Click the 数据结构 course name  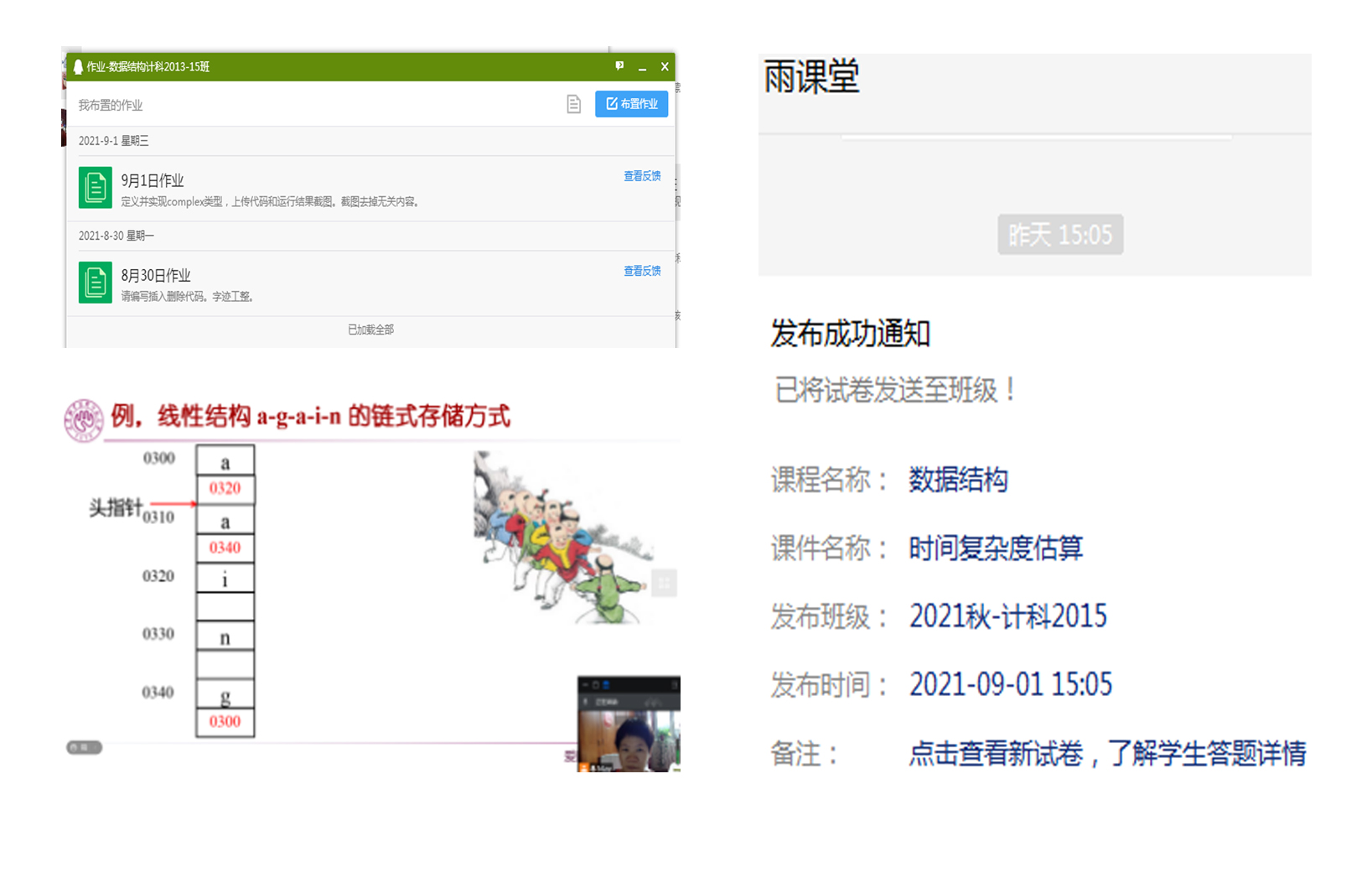coord(958,480)
